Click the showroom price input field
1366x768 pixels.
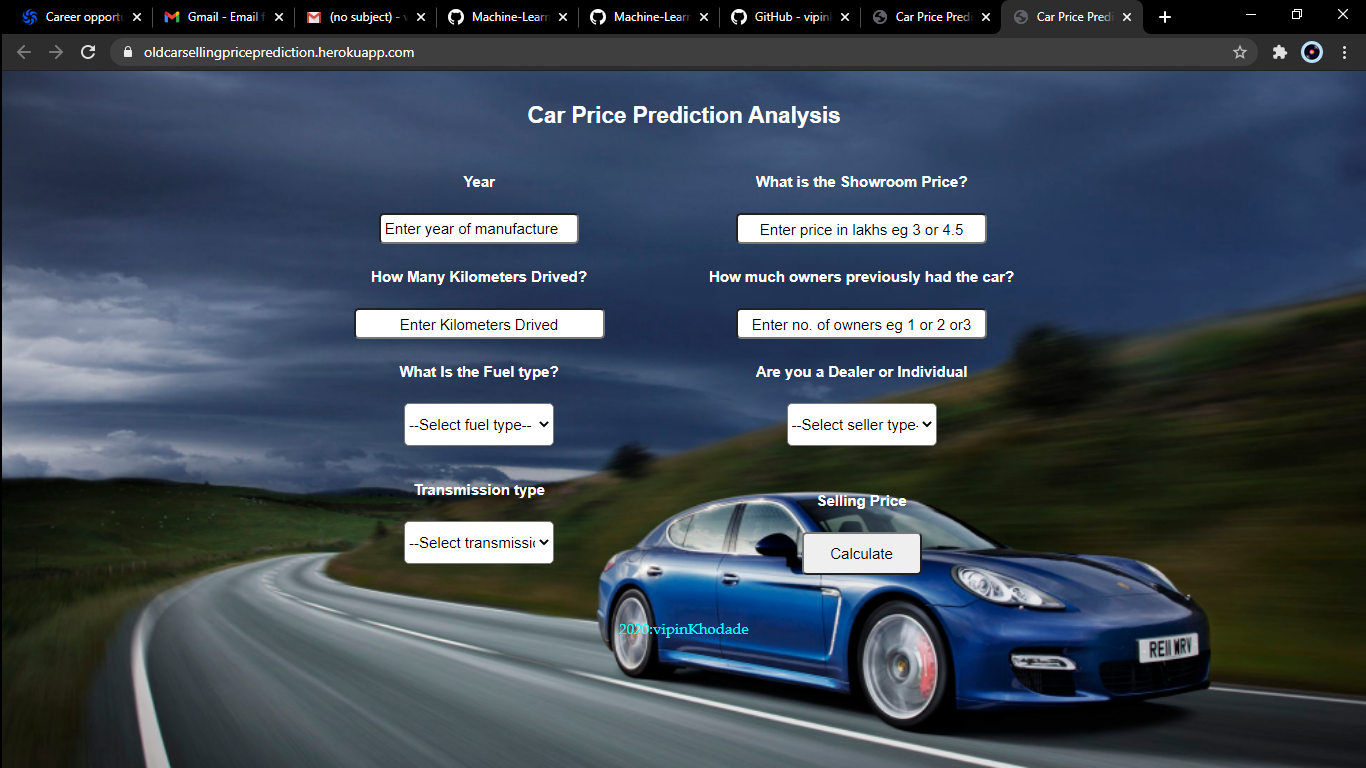(x=861, y=228)
